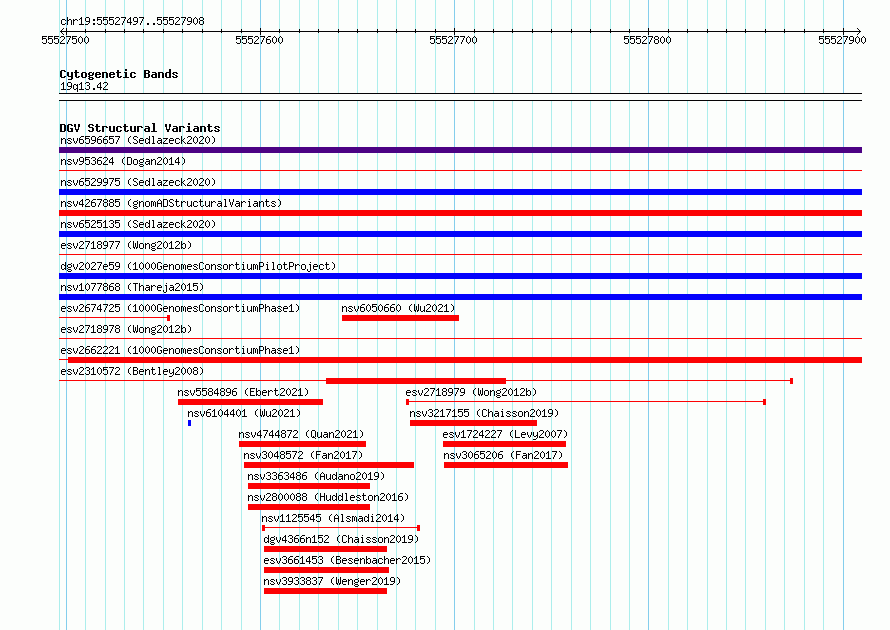Select the red bar under nsv4267885
Image resolution: width=890 pixels, height=630 pixels.
460,213
